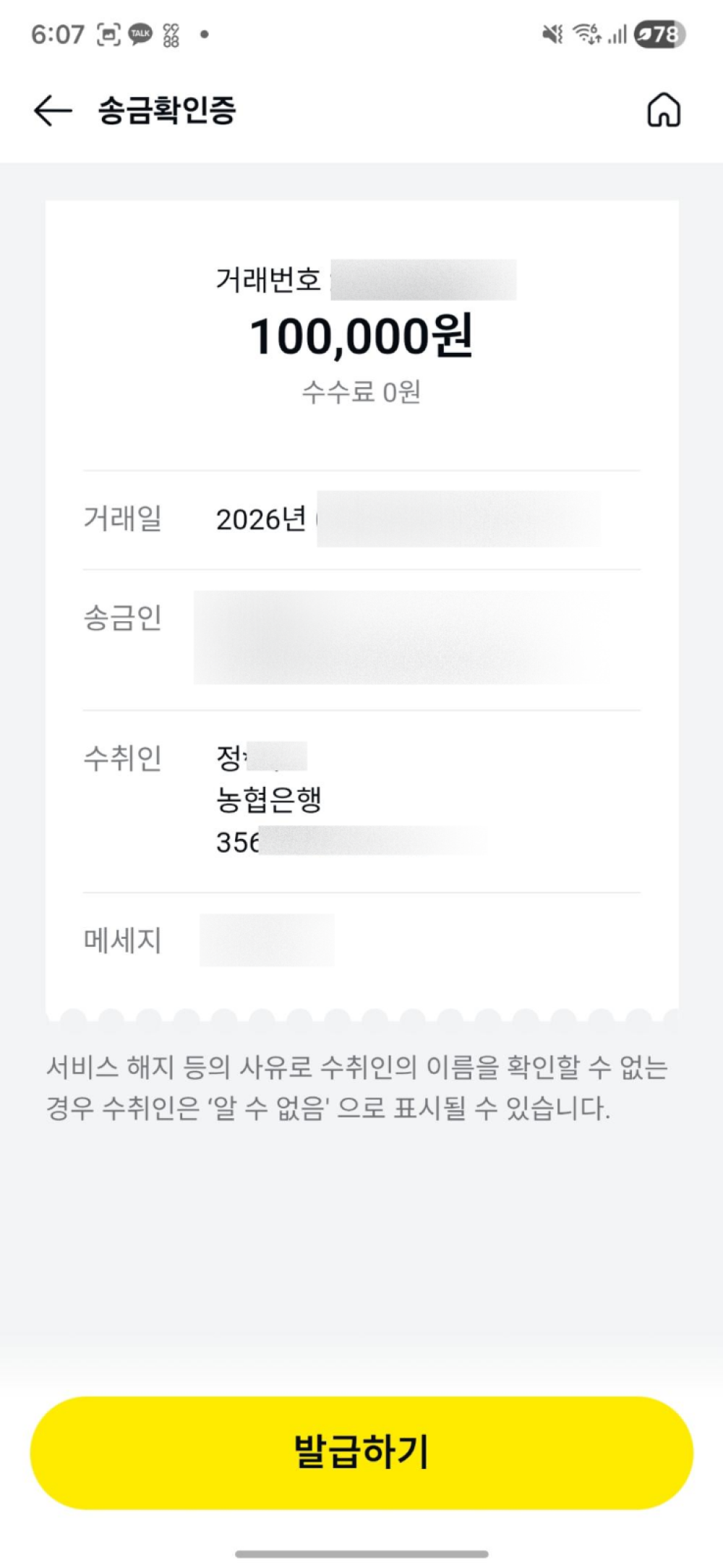Tap the 거래일 row label

point(122,519)
